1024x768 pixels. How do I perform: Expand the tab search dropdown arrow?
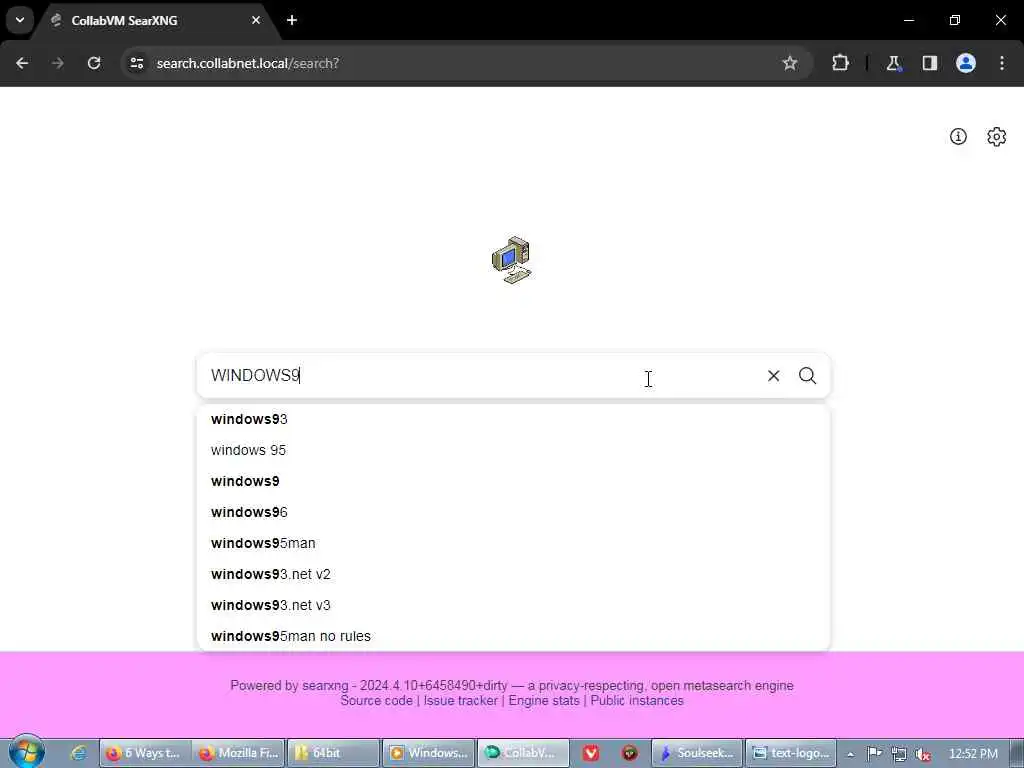(20, 20)
